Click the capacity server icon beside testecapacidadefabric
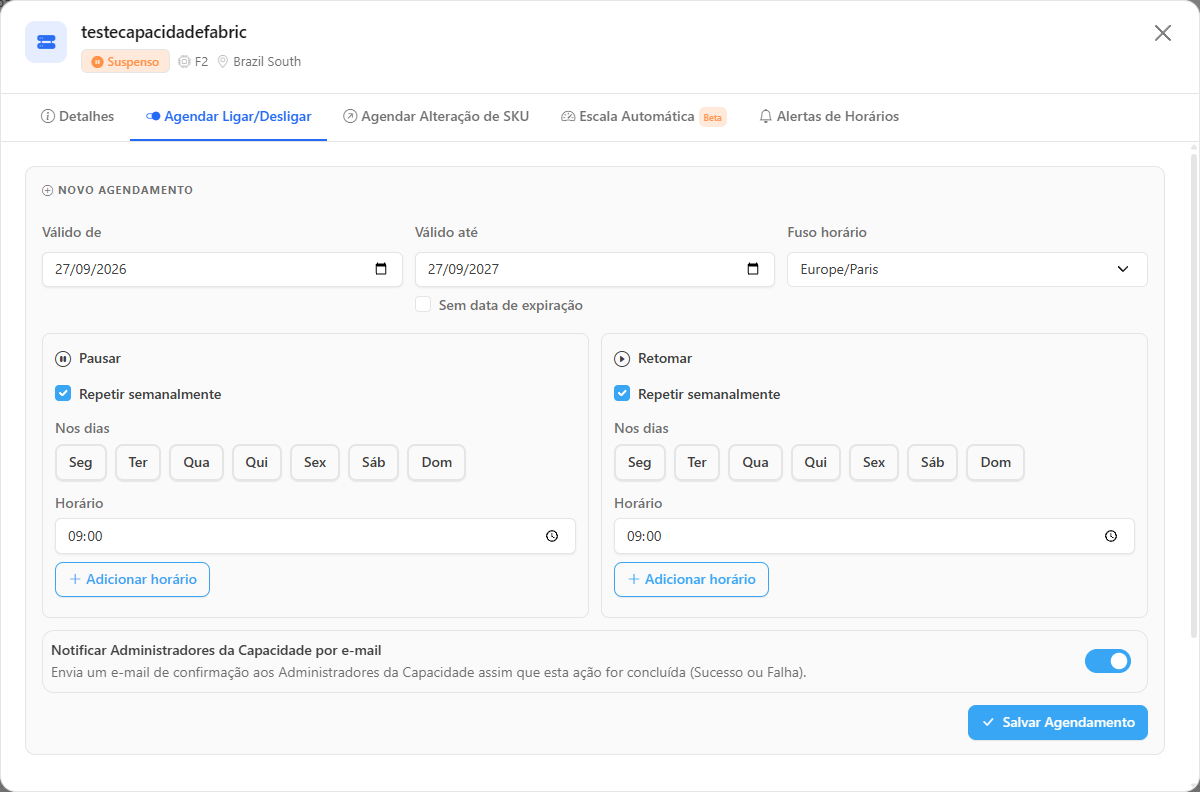 pos(46,42)
